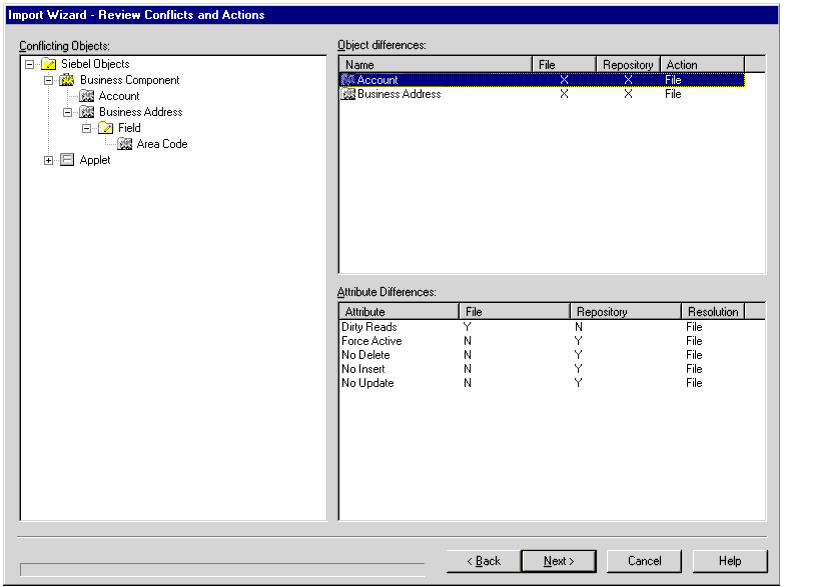Expand the Applet tree node
Viewport: 819px width, 587px height.
coord(49,160)
